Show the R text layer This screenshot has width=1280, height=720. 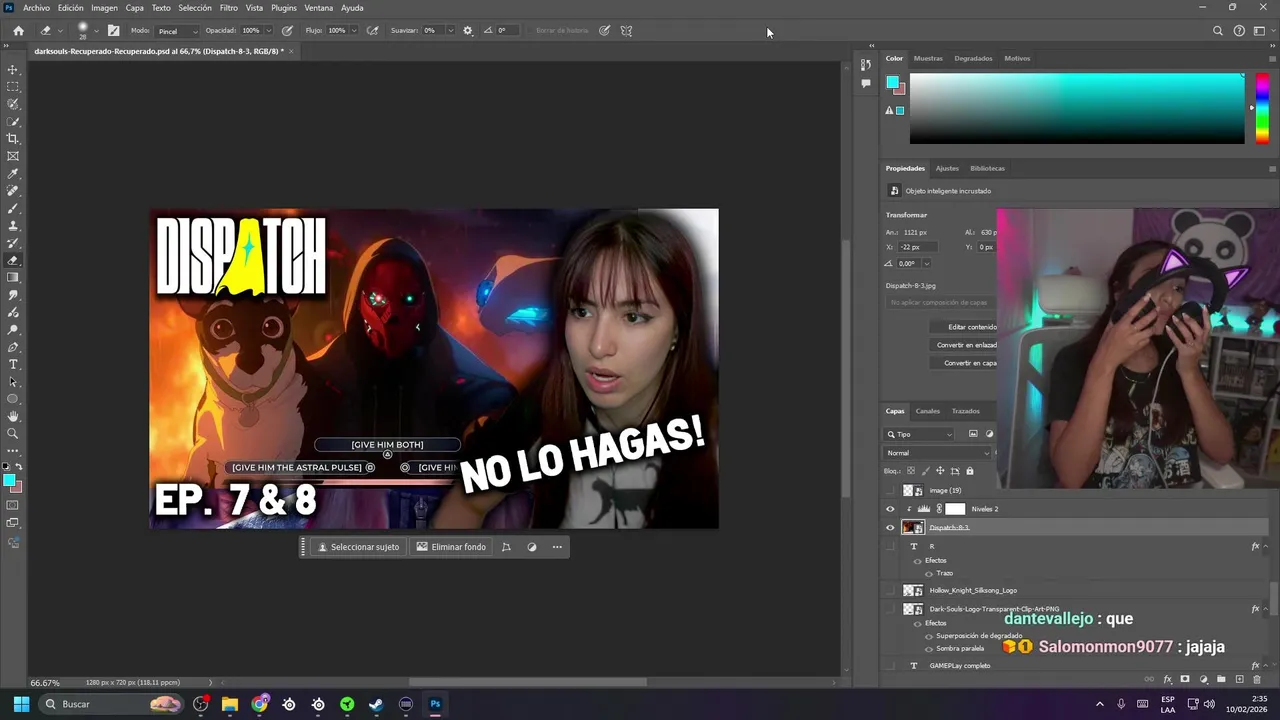(890, 547)
